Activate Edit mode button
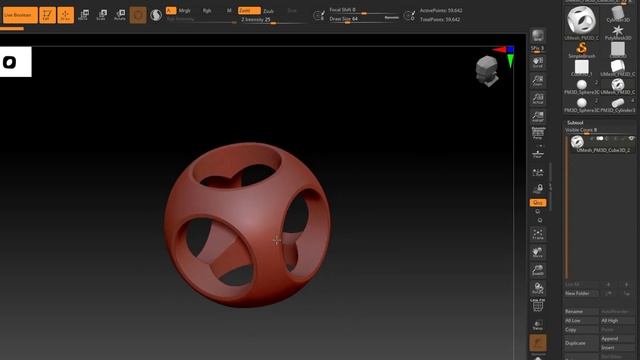The width and height of the screenshot is (640, 360). click(x=47, y=15)
